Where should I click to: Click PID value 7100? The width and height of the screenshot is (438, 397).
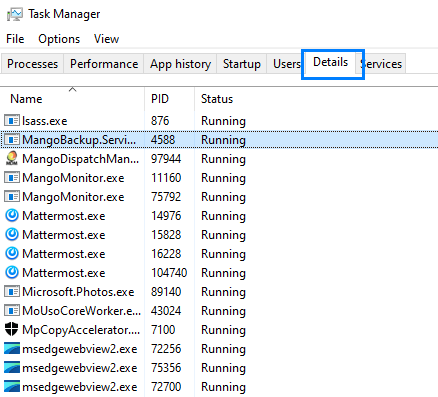(163, 330)
